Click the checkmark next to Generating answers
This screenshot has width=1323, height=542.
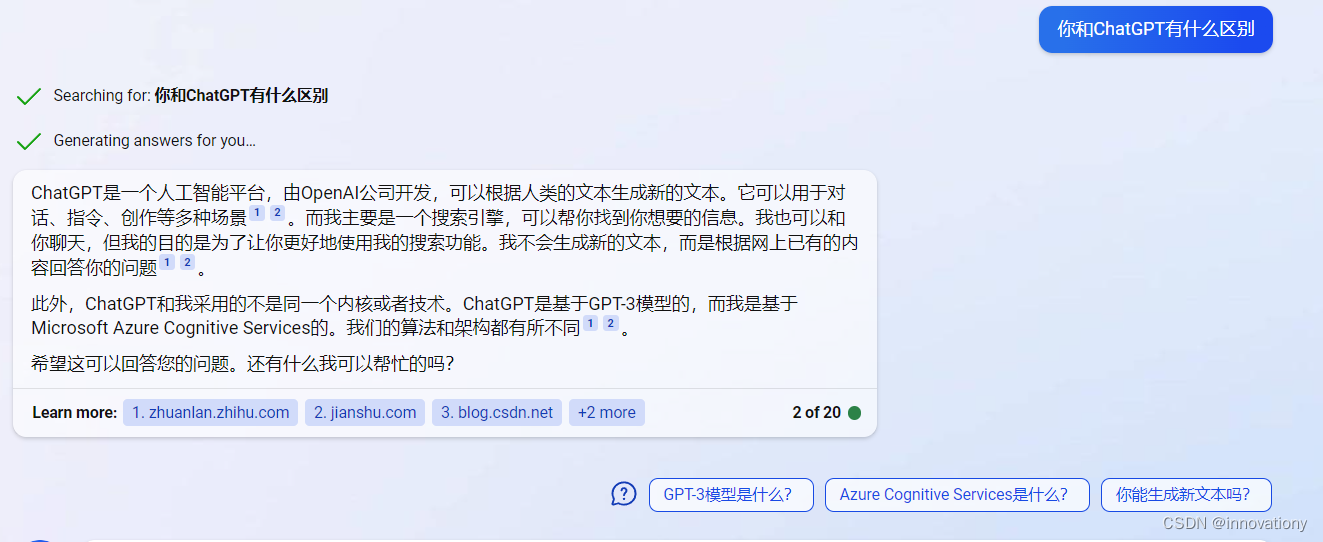tap(29, 141)
